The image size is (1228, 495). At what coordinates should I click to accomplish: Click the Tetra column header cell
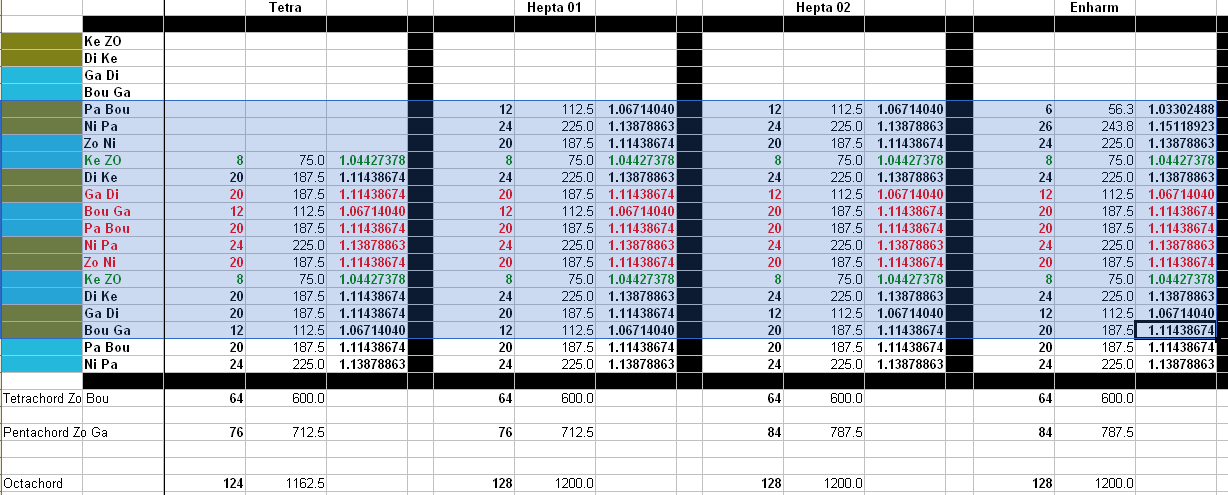[285, 8]
